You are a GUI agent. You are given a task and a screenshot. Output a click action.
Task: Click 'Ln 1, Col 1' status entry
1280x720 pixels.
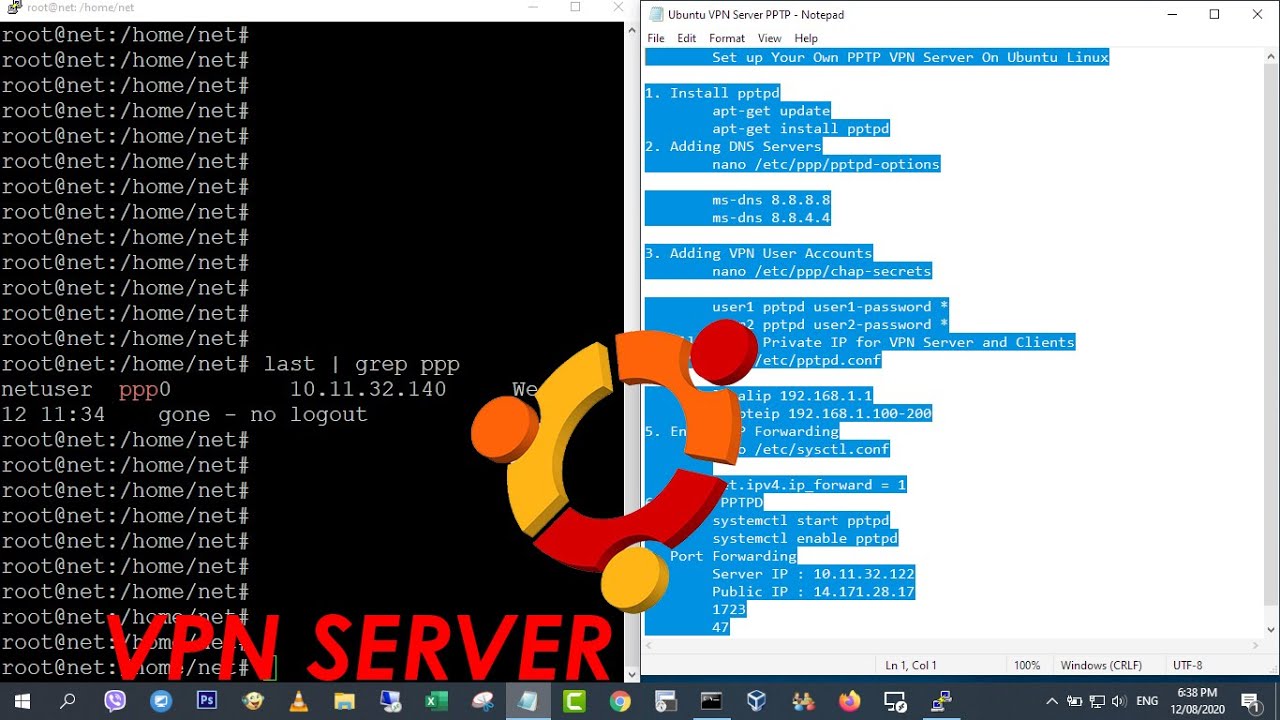[911, 665]
